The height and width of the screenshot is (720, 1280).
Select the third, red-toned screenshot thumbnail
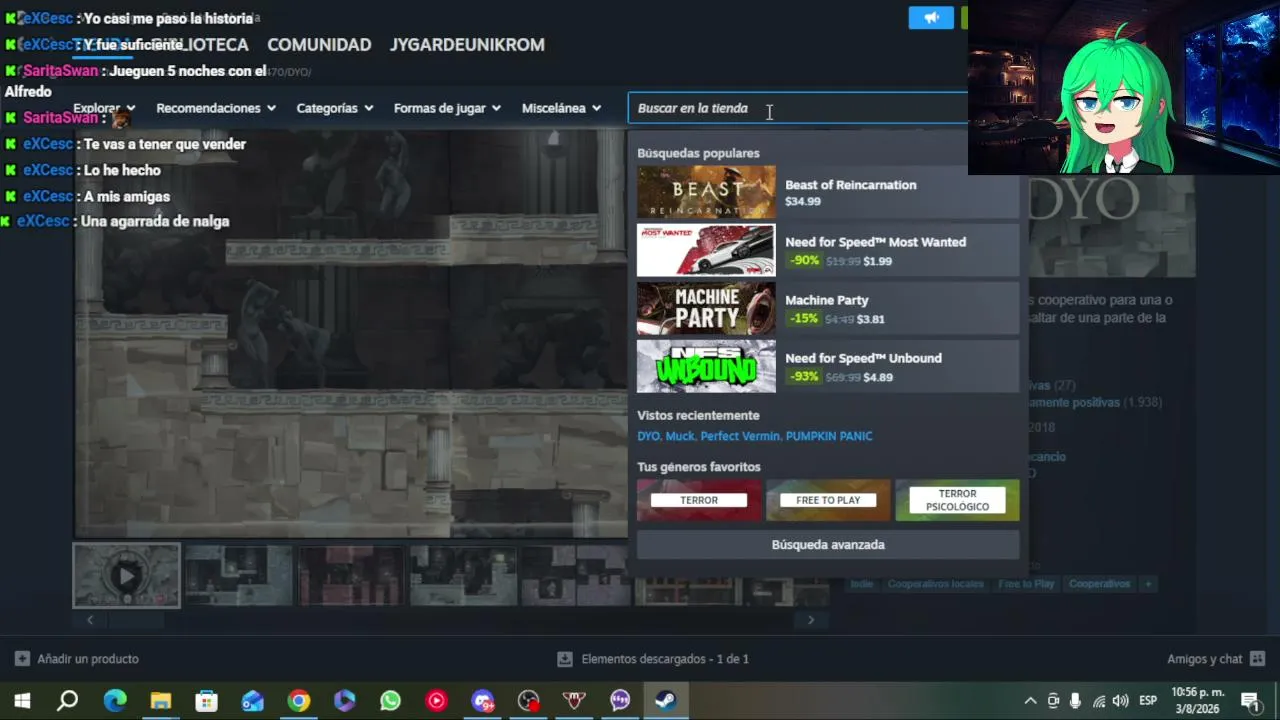(351, 576)
